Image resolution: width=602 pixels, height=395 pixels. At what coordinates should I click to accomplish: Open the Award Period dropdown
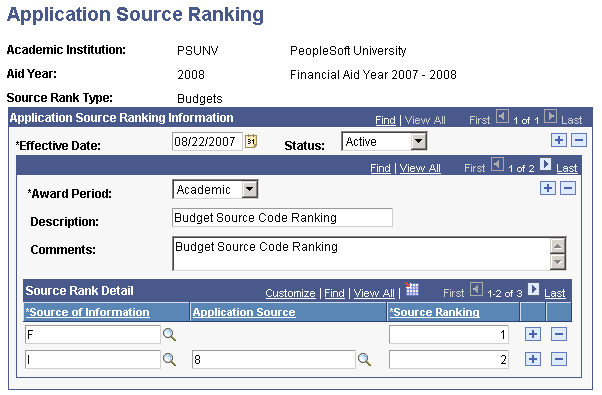pyautogui.click(x=250, y=189)
